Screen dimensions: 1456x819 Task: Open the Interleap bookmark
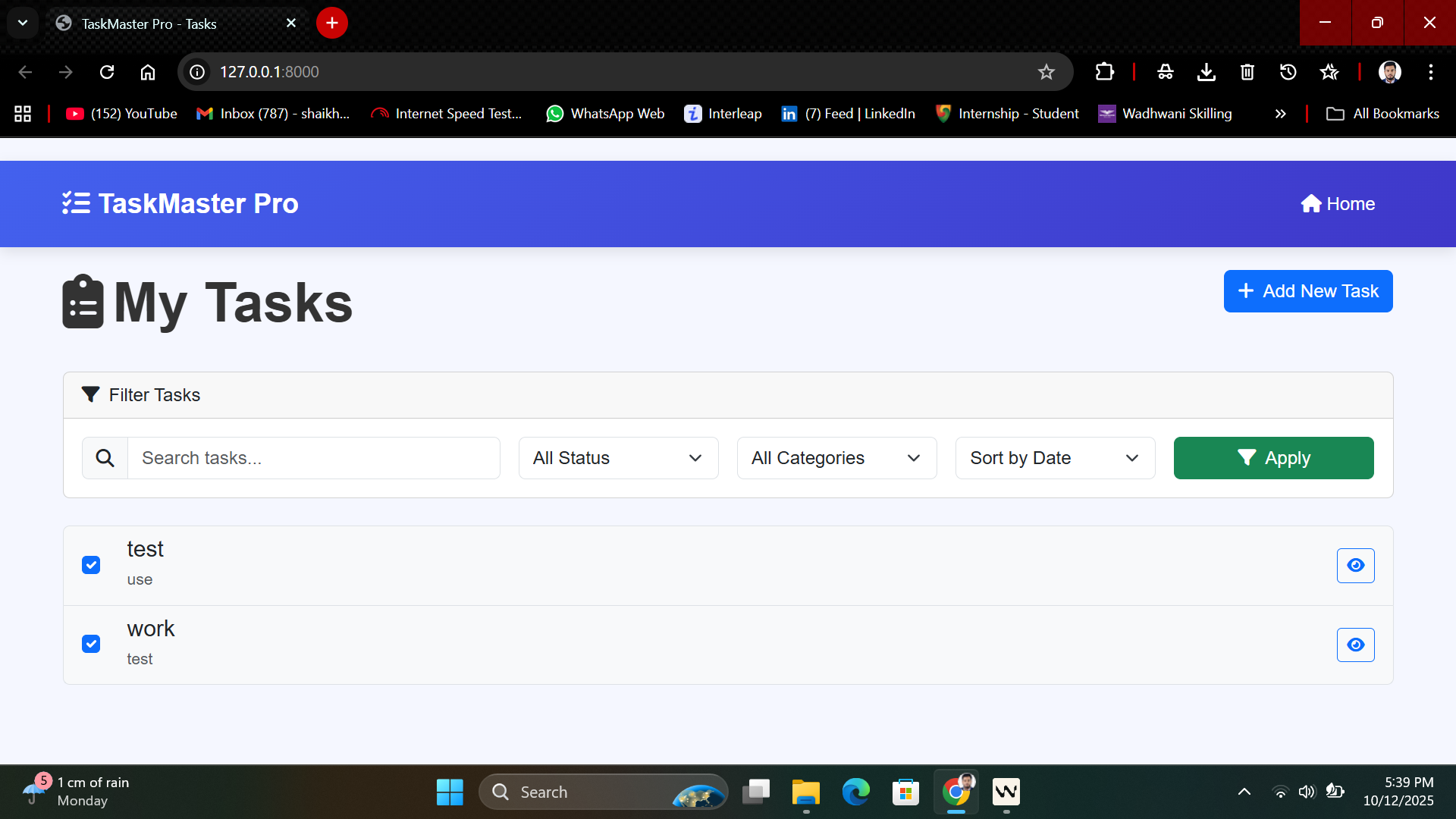coord(723,114)
